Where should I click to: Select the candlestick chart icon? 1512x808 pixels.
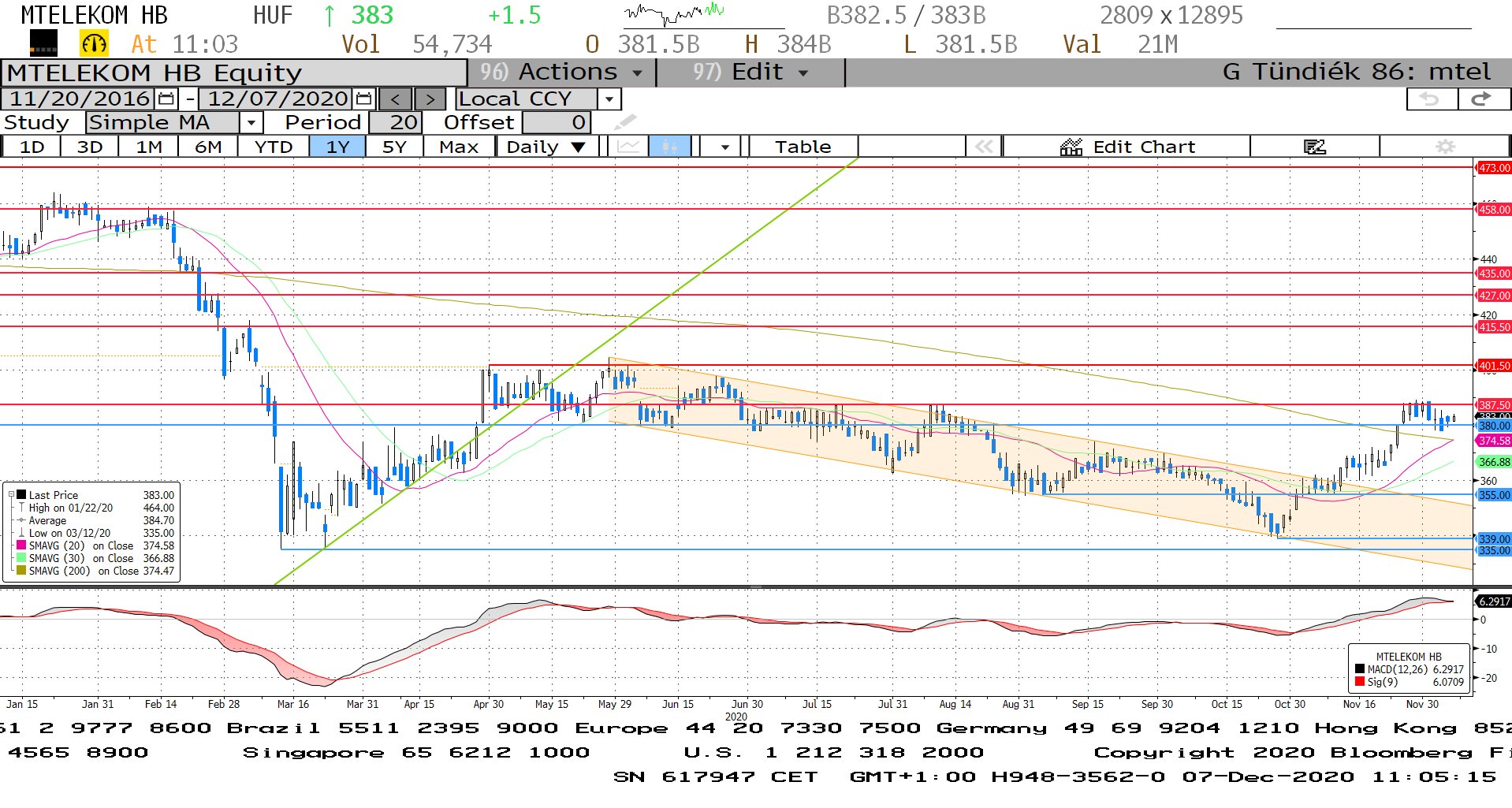(670, 147)
